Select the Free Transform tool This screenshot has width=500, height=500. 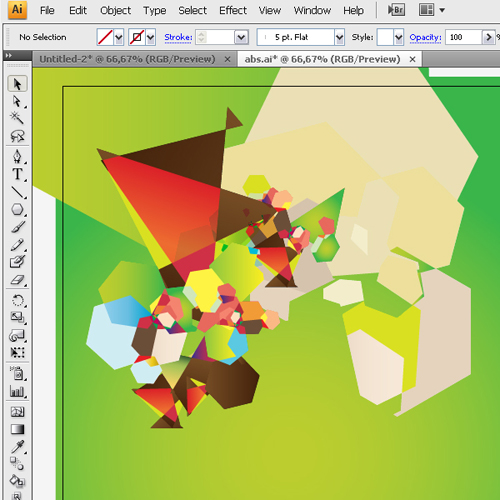[17, 352]
